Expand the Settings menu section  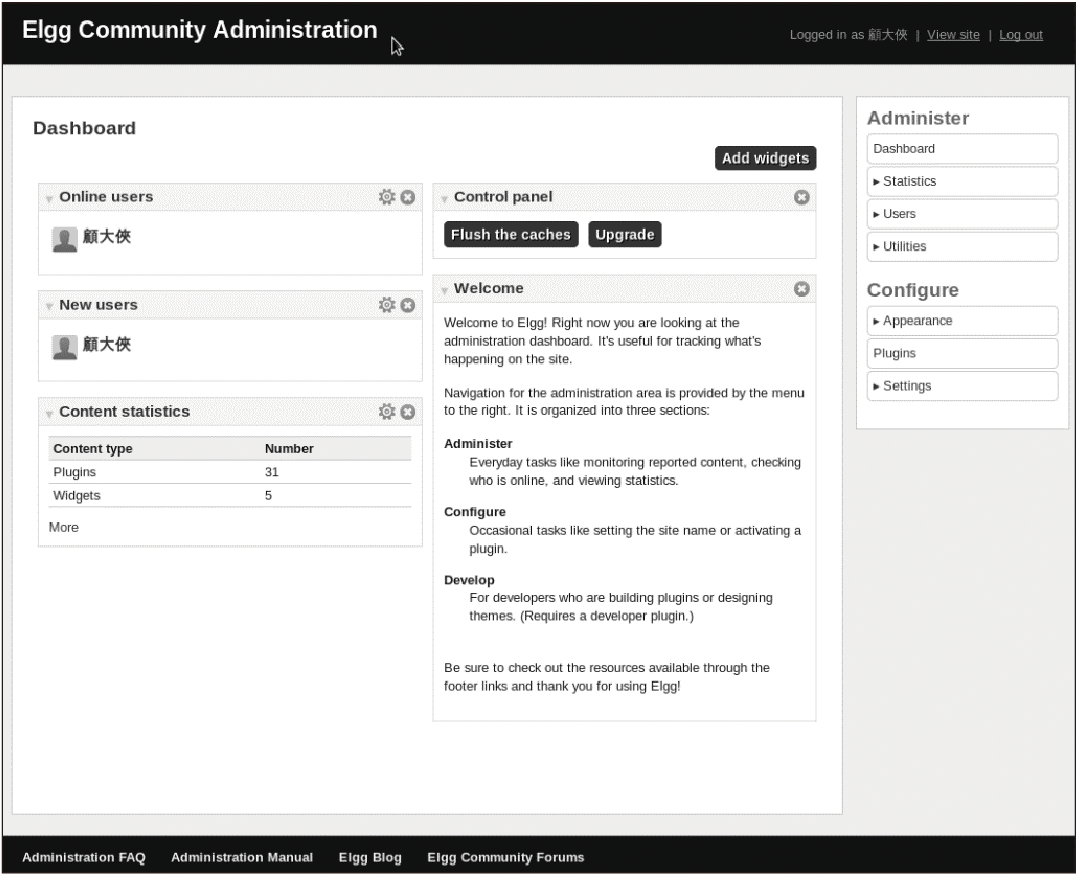(x=962, y=386)
